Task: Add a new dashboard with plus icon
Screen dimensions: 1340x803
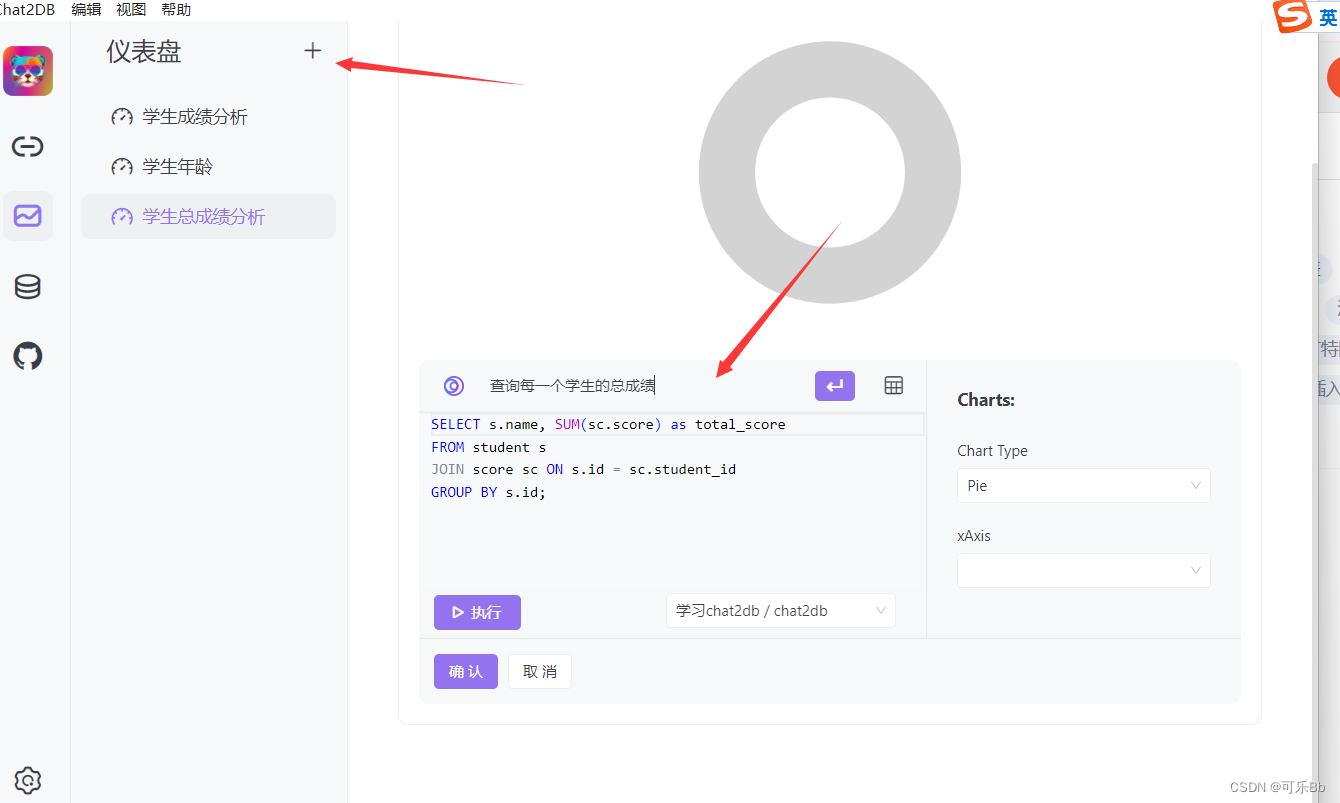Action: (x=313, y=51)
